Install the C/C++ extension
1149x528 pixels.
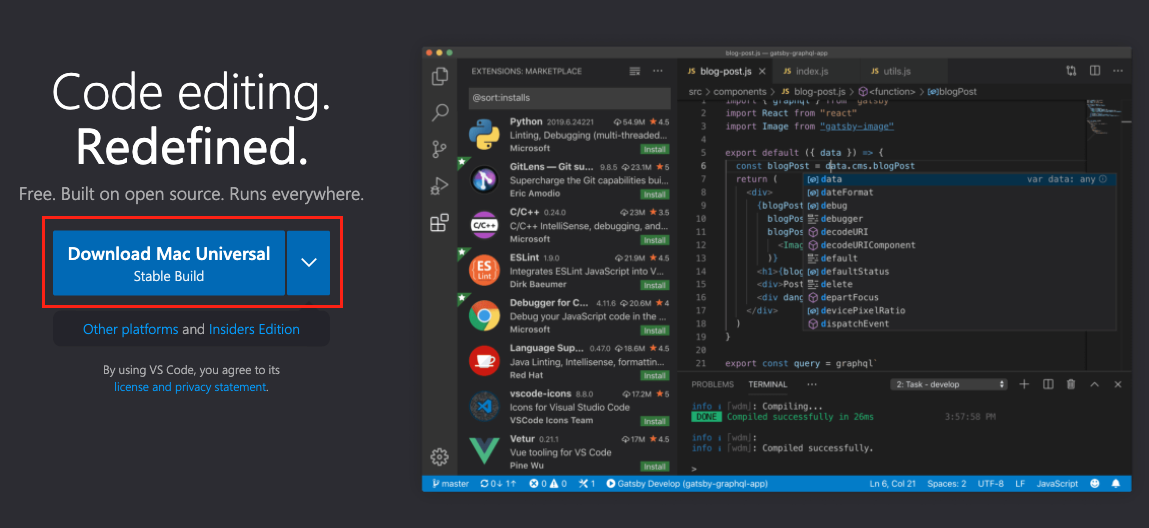pos(654,239)
